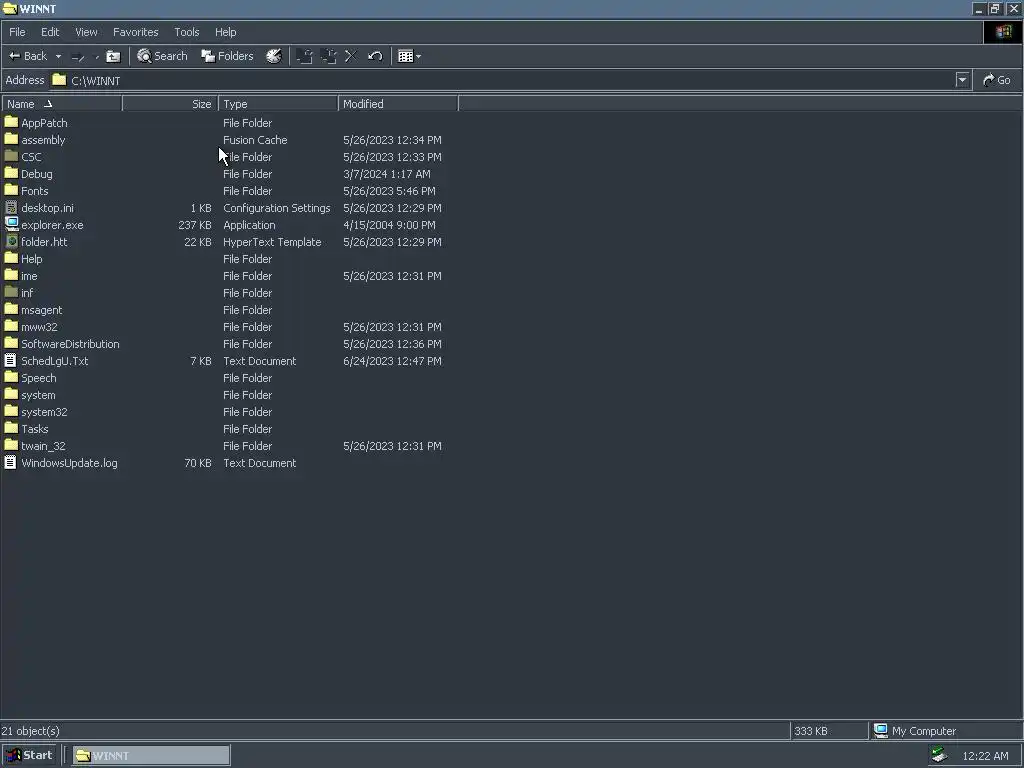1024x768 pixels.
Task: Select the folder.htt file icon
Action: (11, 242)
